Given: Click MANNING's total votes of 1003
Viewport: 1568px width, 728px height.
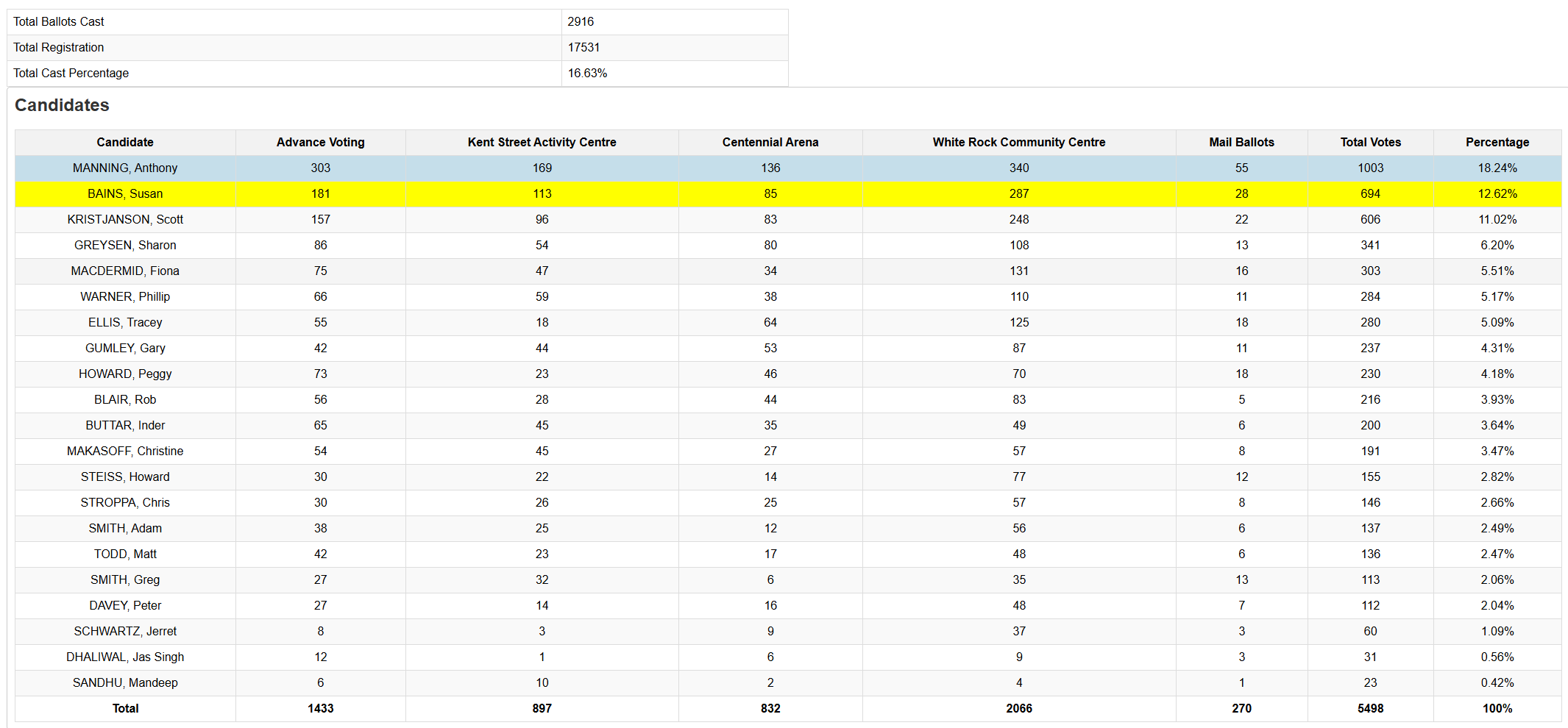Looking at the screenshot, I should 1370,168.
